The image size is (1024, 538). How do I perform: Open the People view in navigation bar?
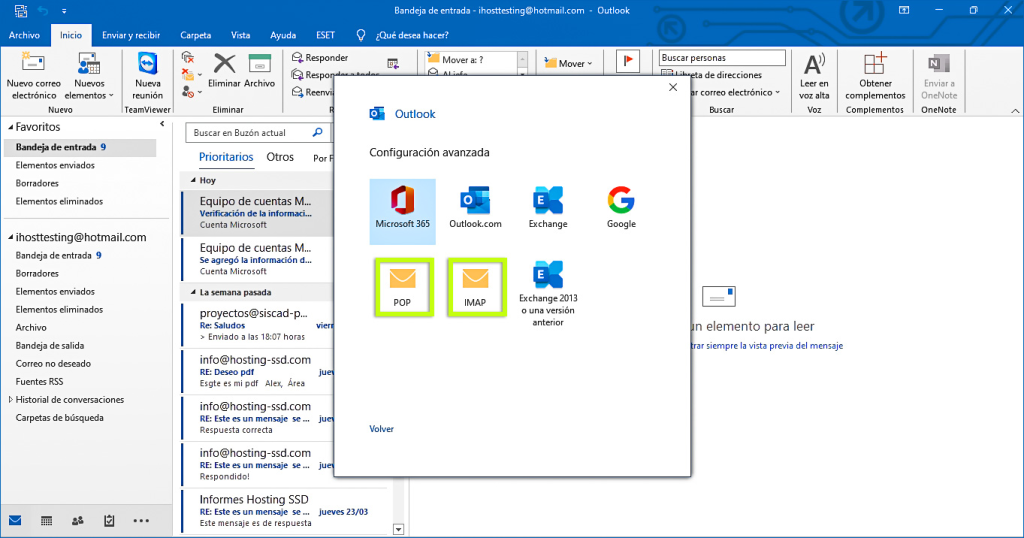pyautogui.click(x=78, y=521)
